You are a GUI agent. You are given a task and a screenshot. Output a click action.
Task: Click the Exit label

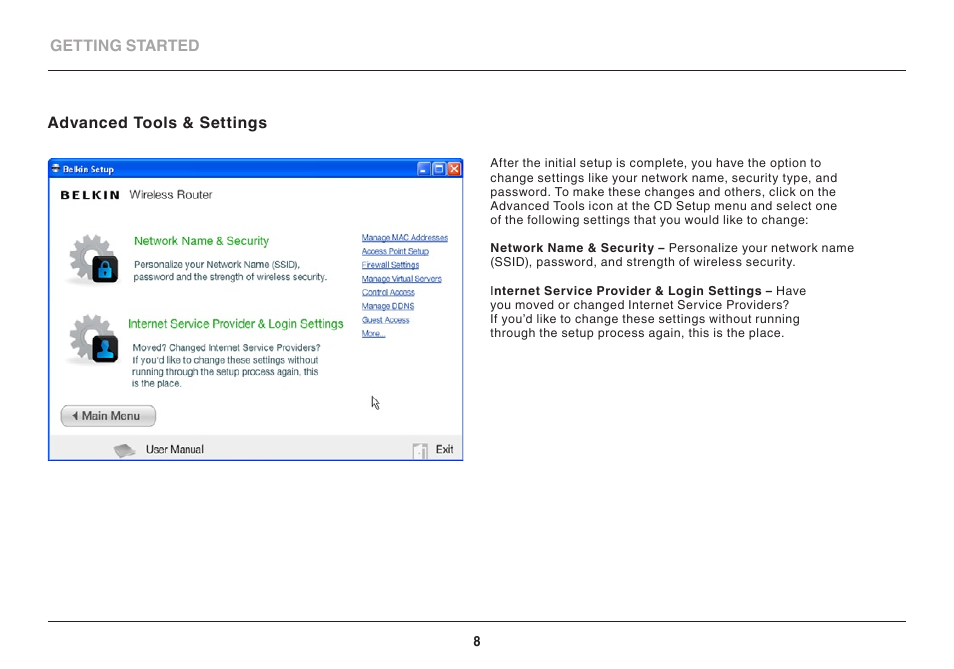click(x=444, y=449)
